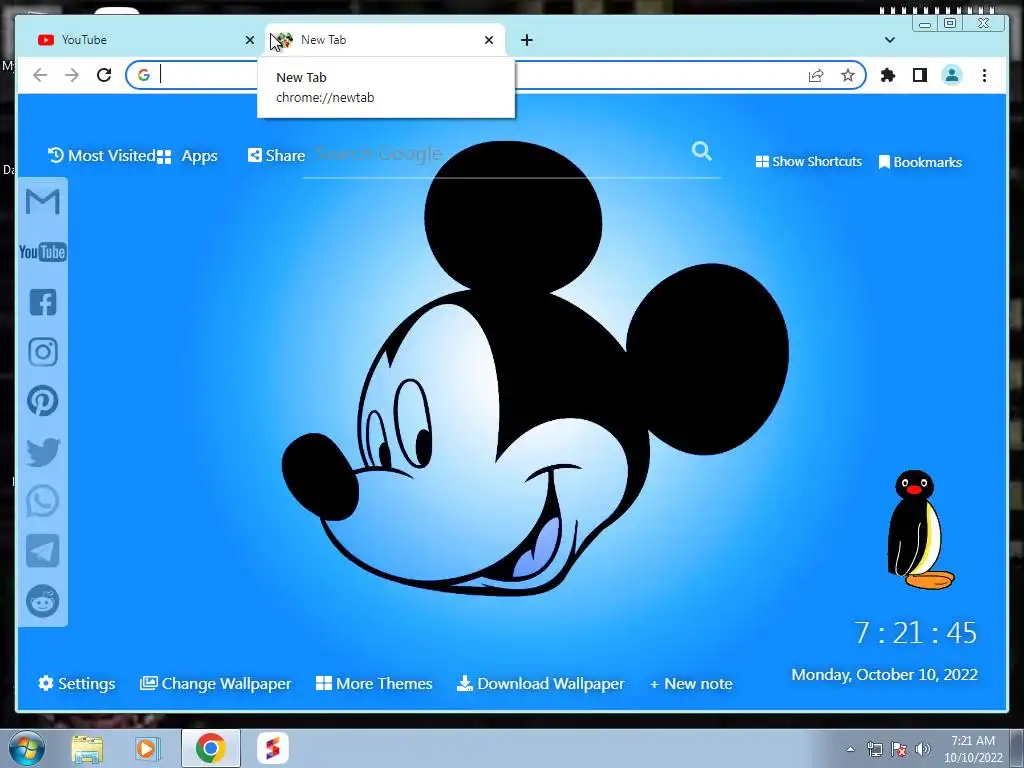The image size is (1024, 768).
Task: Open the Chrome three-dot menu
Action: pyautogui.click(x=984, y=76)
